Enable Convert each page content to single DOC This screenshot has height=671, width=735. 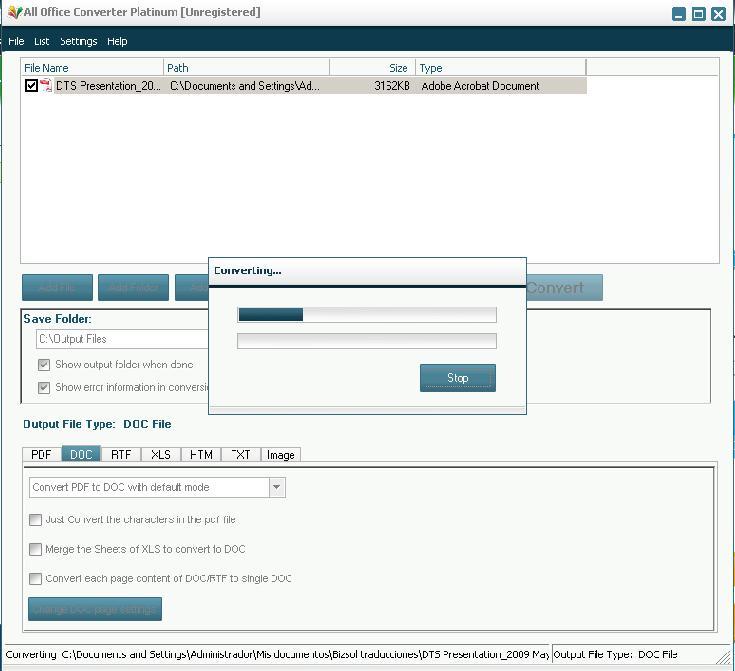point(35,579)
